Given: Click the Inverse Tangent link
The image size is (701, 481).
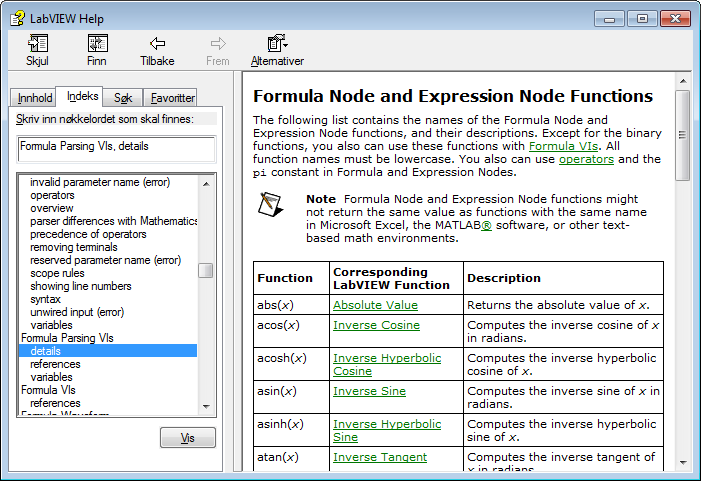Looking at the screenshot, I should click(379, 457).
